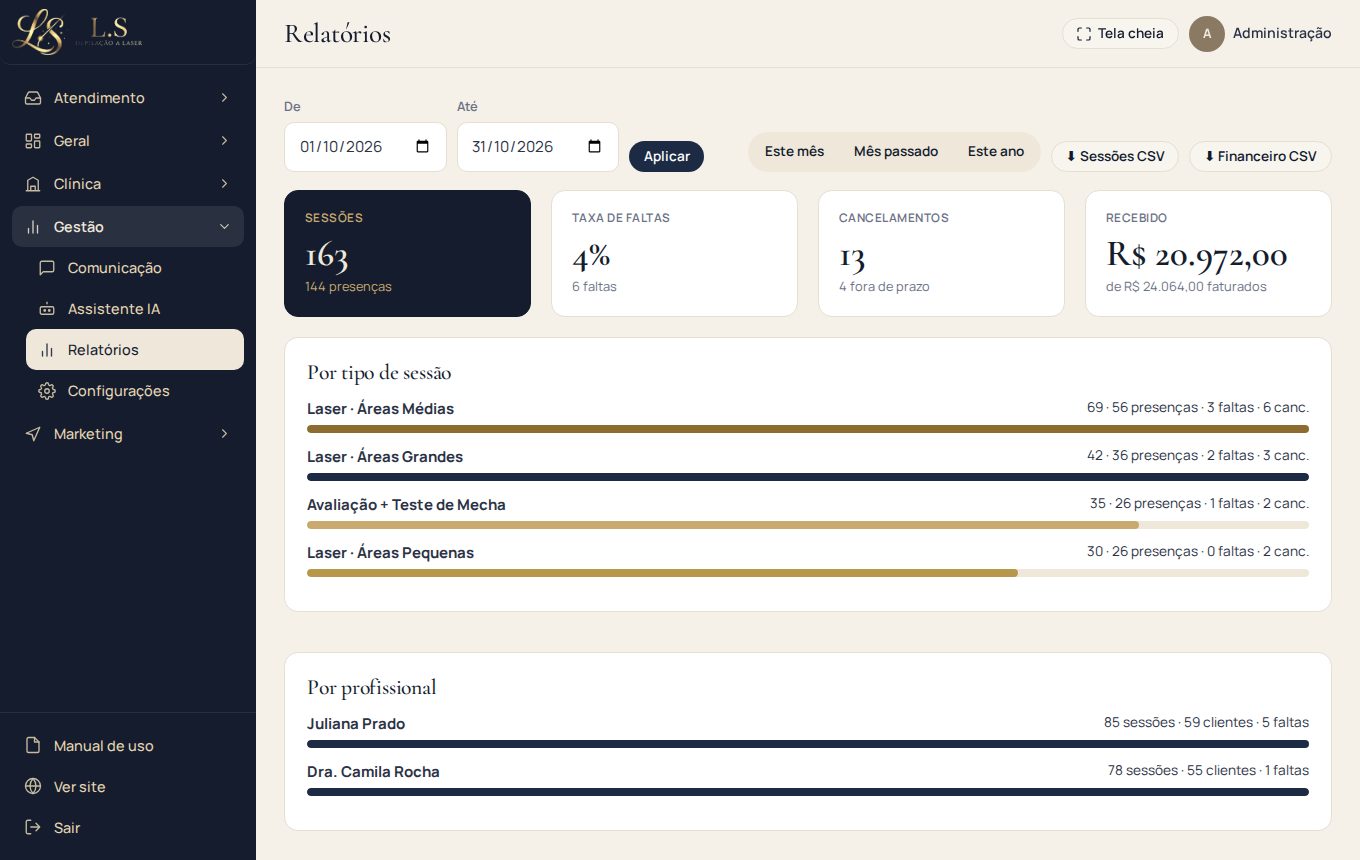The image size is (1360, 860).
Task: Select the Este mês period filter
Action: coord(794,152)
